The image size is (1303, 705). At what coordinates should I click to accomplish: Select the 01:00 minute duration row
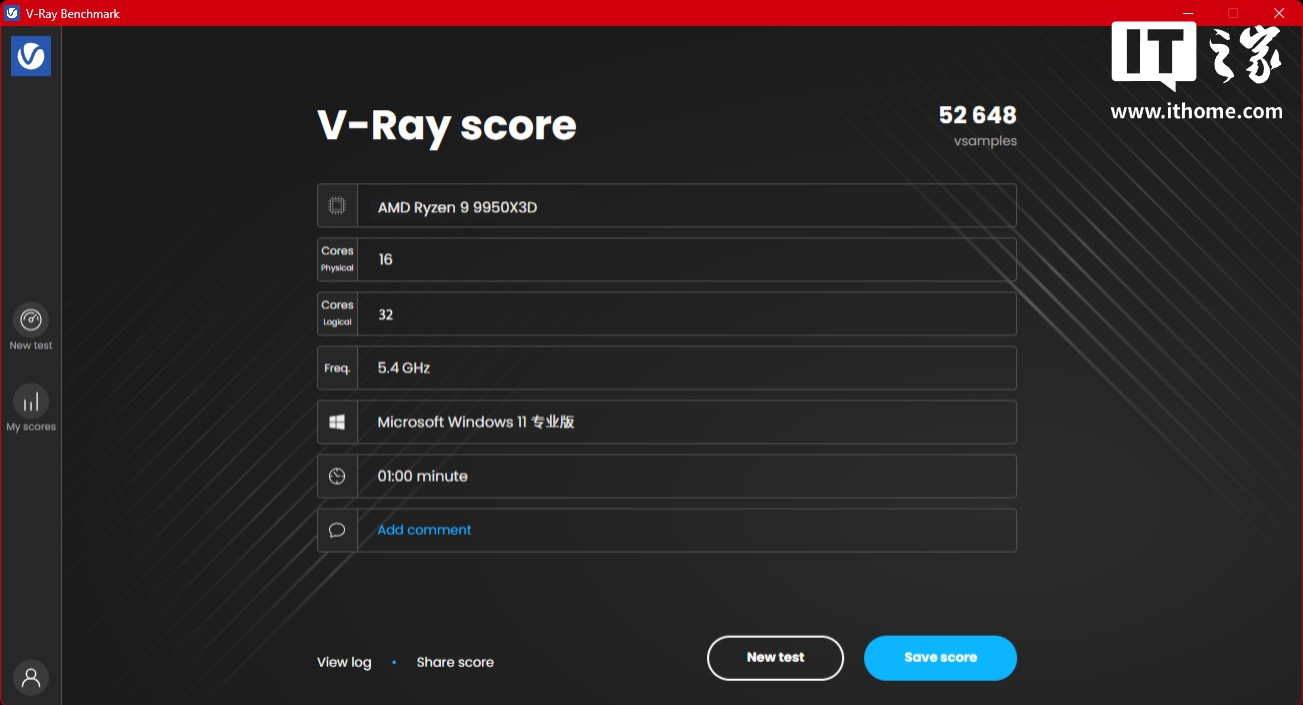pyautogui.click(x=686, y=476)
